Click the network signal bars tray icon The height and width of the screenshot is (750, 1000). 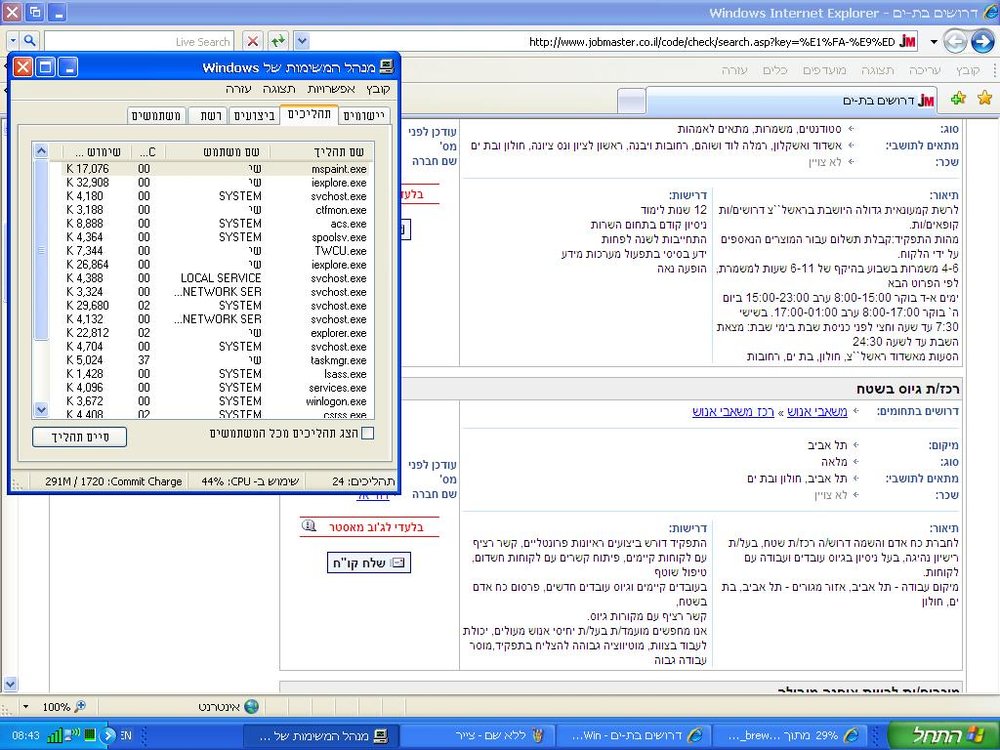pos(55,735)
